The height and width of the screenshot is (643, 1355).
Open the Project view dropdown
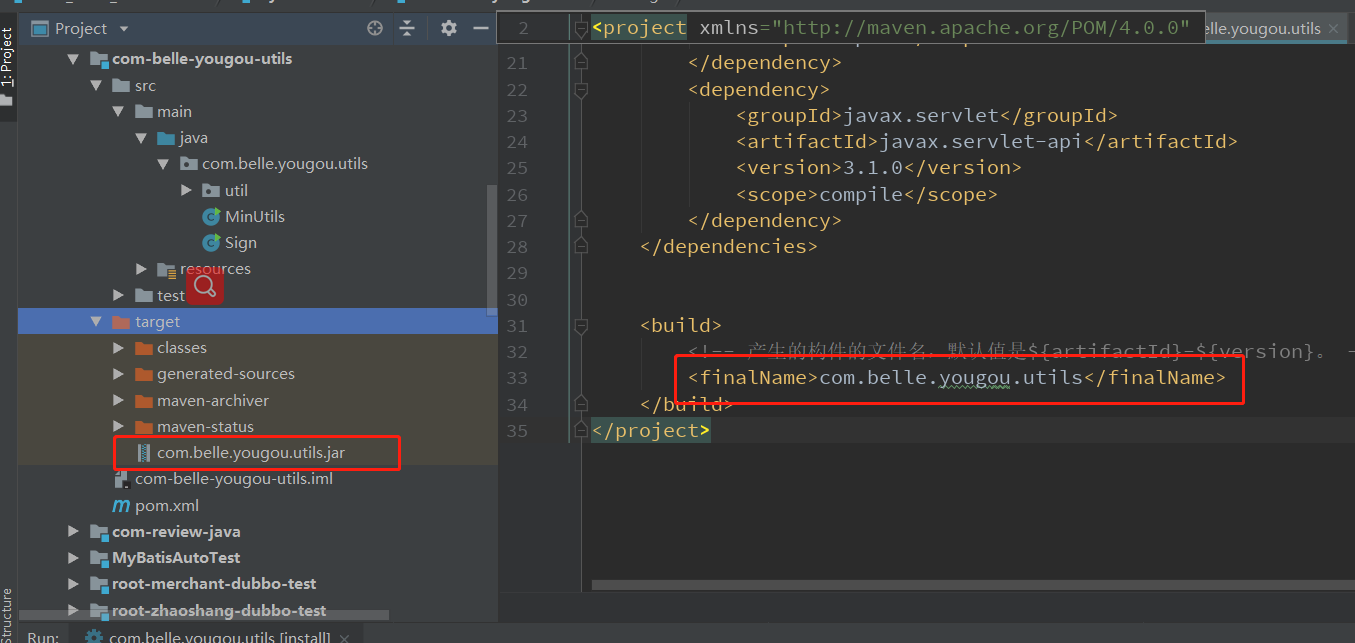click(x=124, y=29)
